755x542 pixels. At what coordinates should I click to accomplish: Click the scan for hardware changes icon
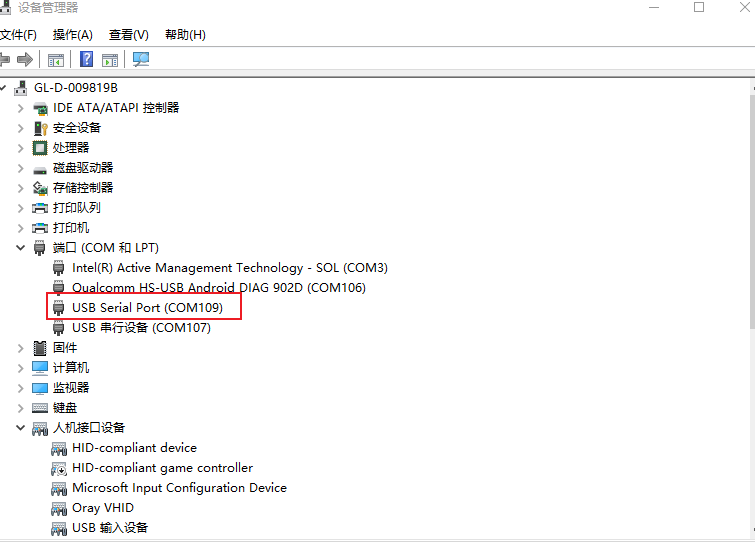pos(140,60)
